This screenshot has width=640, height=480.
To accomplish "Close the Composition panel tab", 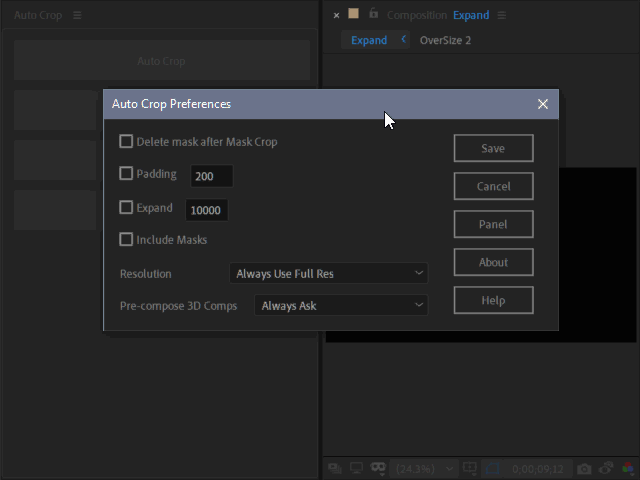I will point(336,16).
